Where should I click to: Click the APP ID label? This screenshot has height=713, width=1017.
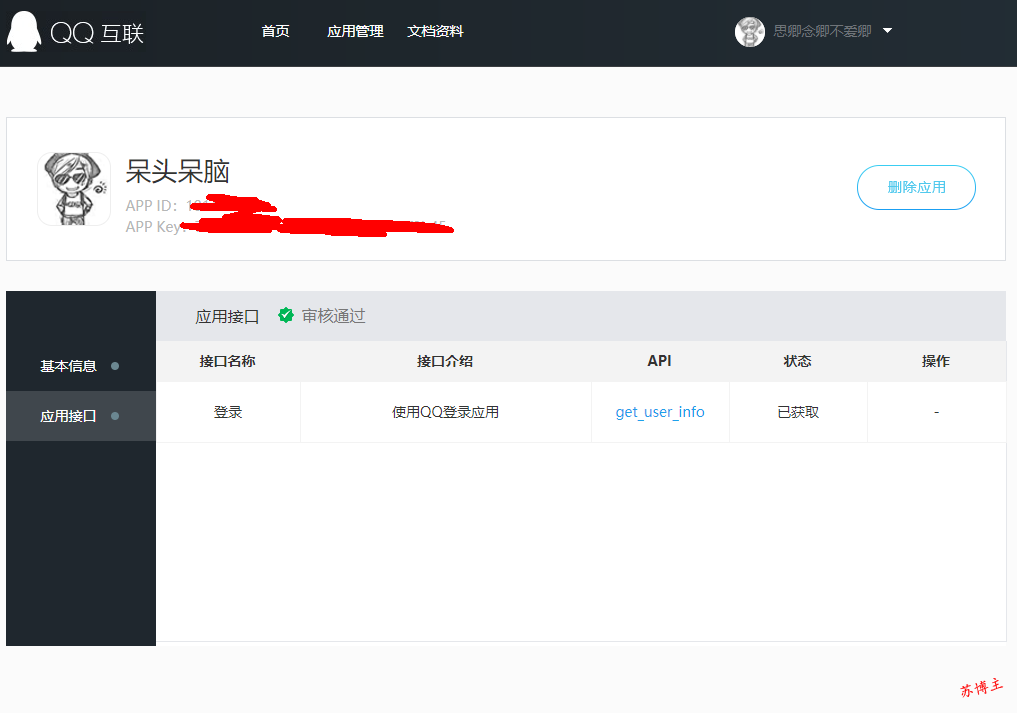tap(151, 206)
